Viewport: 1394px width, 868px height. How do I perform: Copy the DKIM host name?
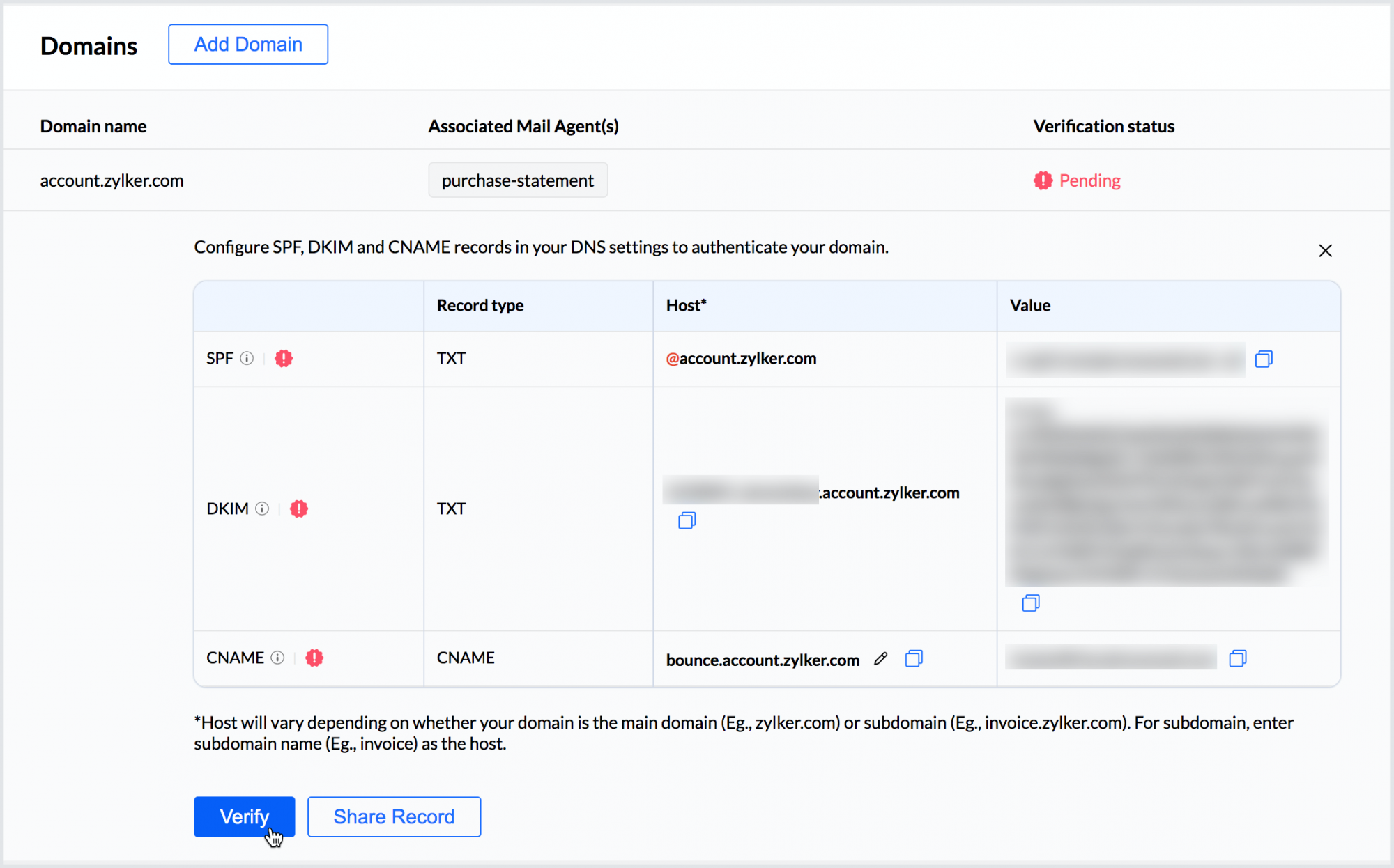click(x=687, y=520)
